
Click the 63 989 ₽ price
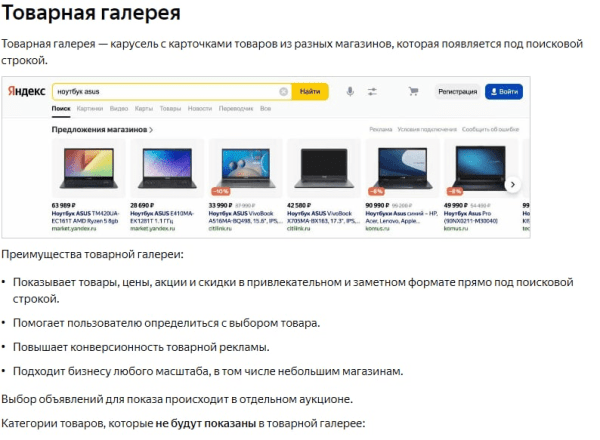point(64,205)
